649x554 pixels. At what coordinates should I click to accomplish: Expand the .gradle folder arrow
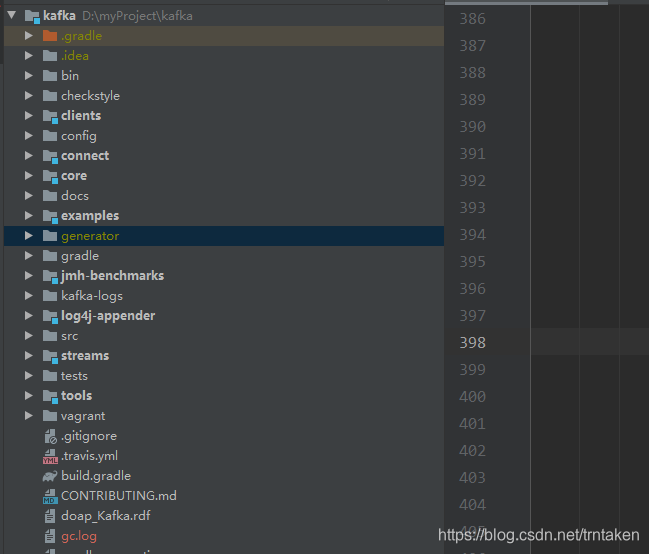[x=29, y=36]
